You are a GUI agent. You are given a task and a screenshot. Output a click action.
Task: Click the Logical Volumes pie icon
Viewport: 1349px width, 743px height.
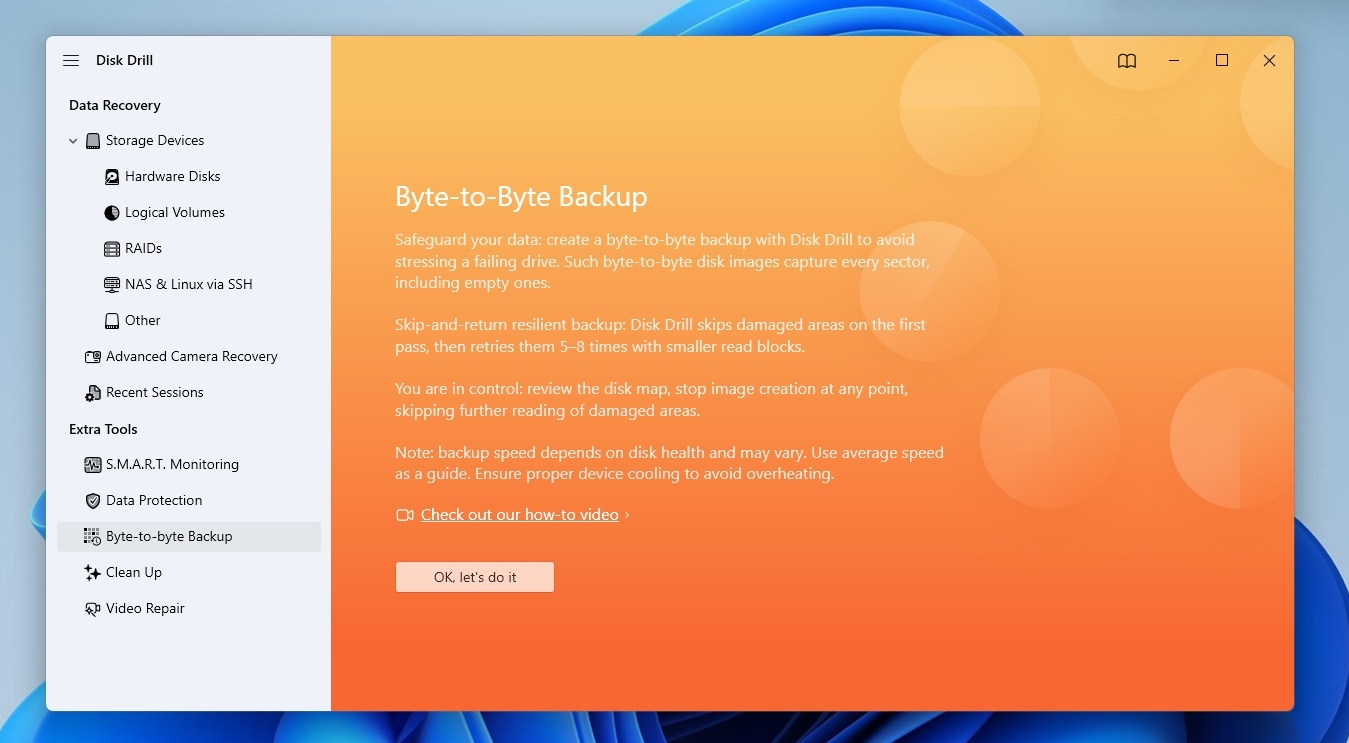pyautogui.click(x=112, y=213)
